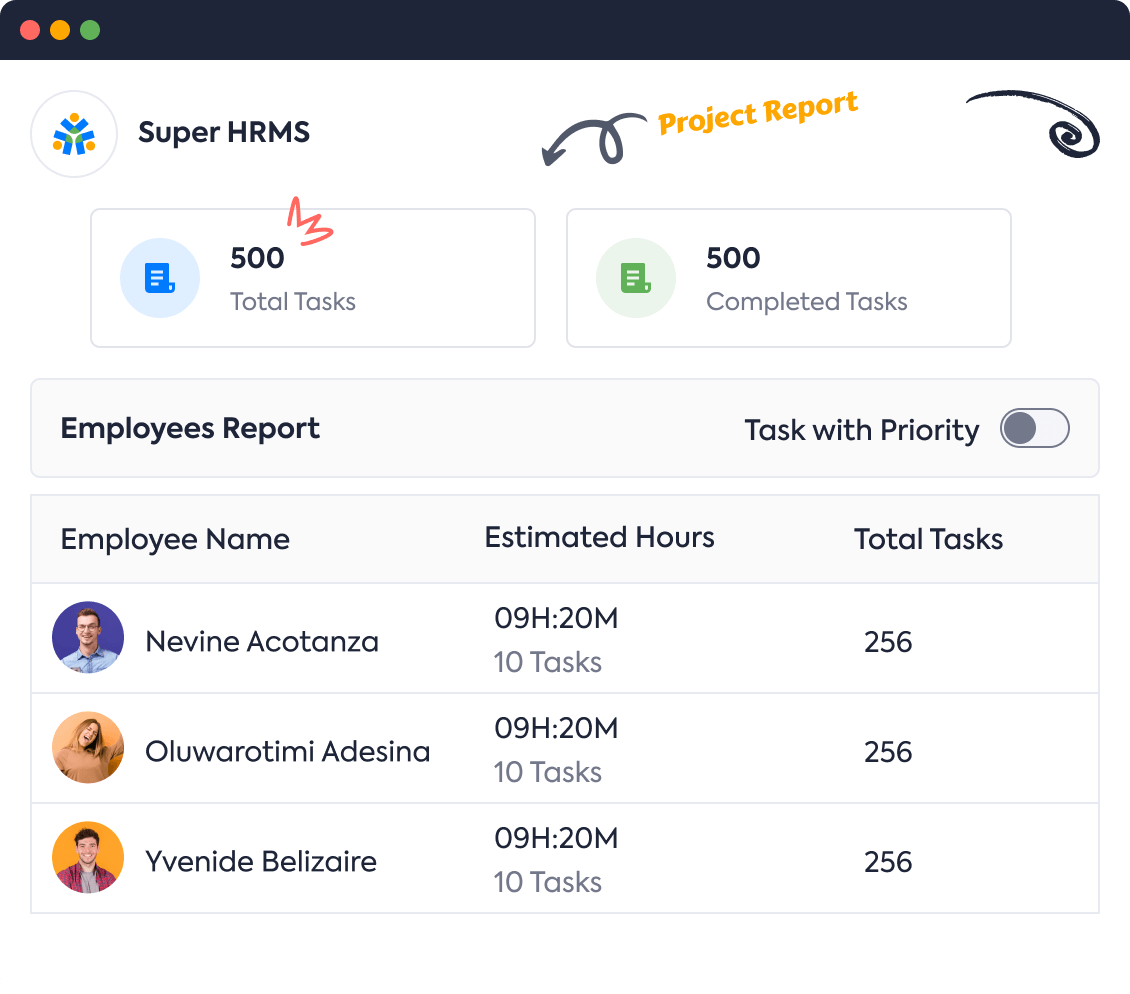
Task: Click the orange Project Report label
Action: [x=757, y=114]
